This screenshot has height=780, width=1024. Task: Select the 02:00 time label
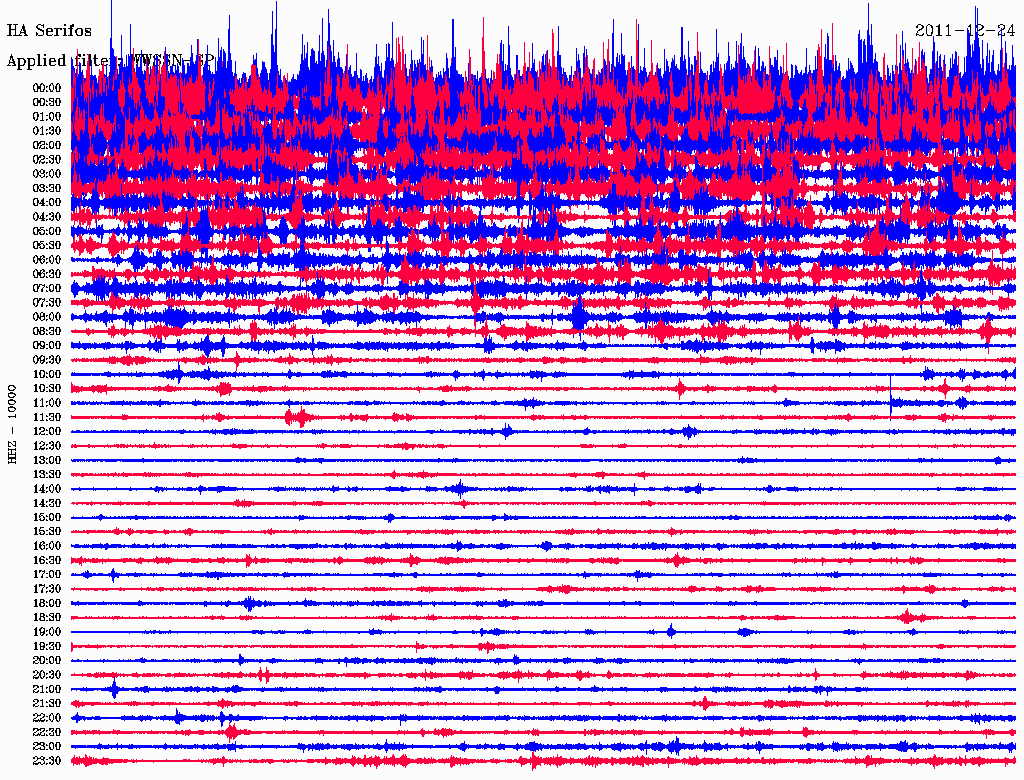point(47,146)
